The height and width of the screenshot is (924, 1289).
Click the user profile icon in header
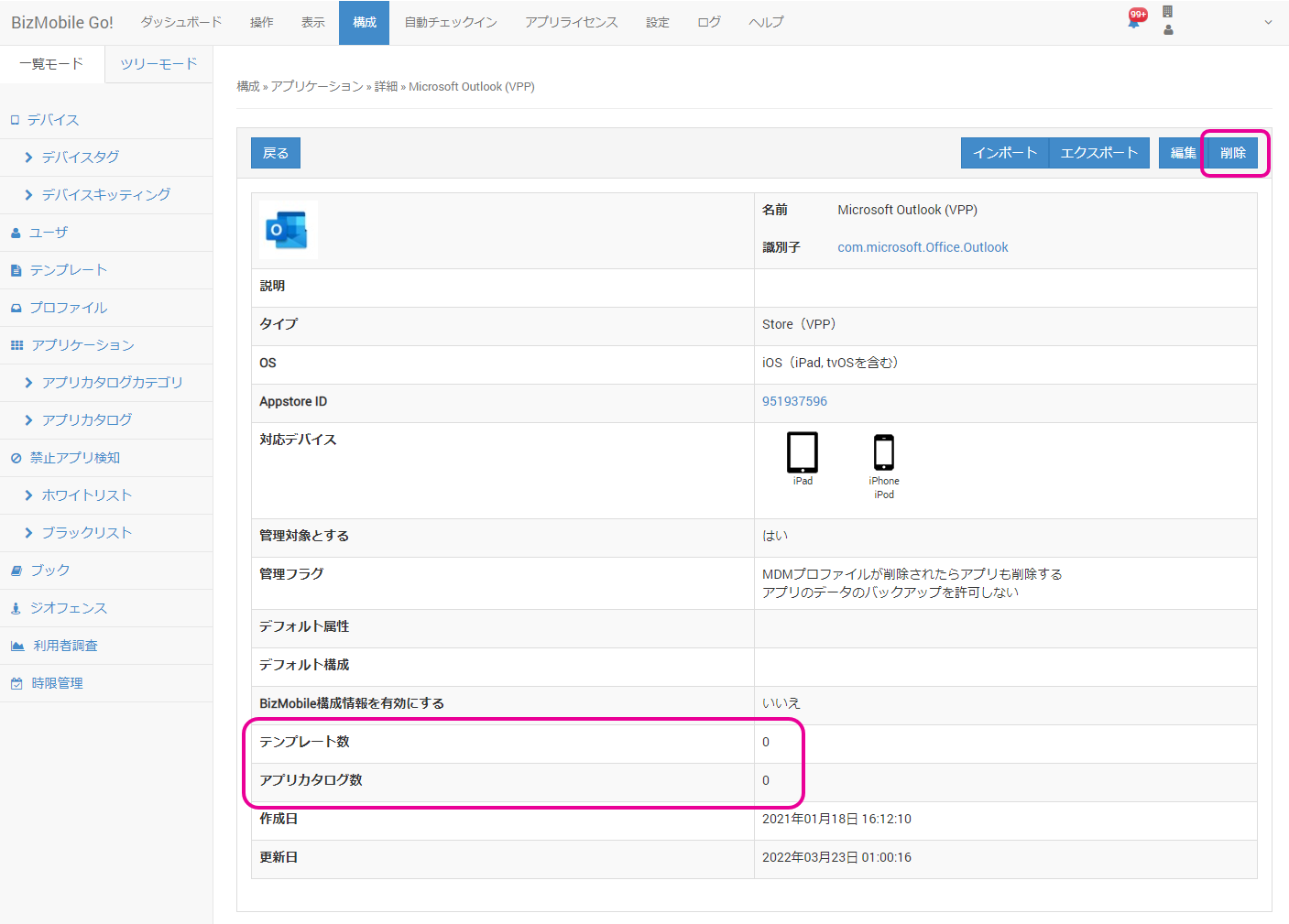point(1168,30)
